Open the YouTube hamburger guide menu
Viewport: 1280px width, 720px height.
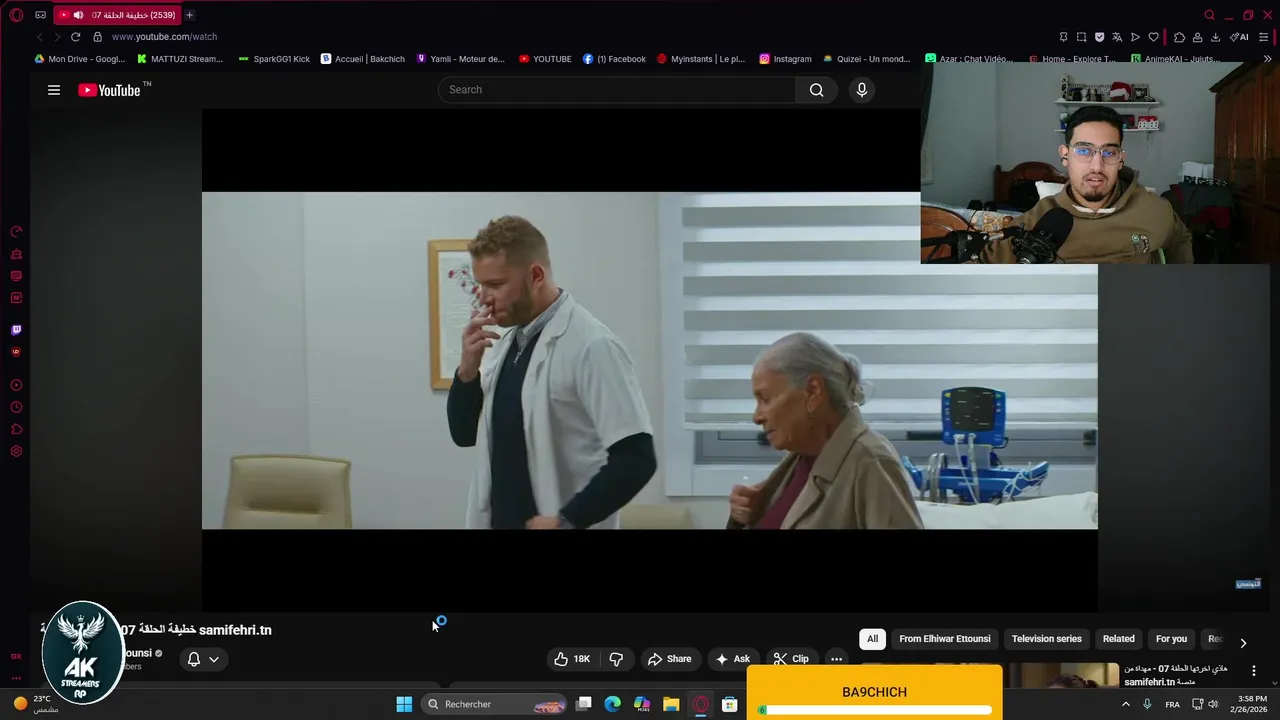(54, 90)
